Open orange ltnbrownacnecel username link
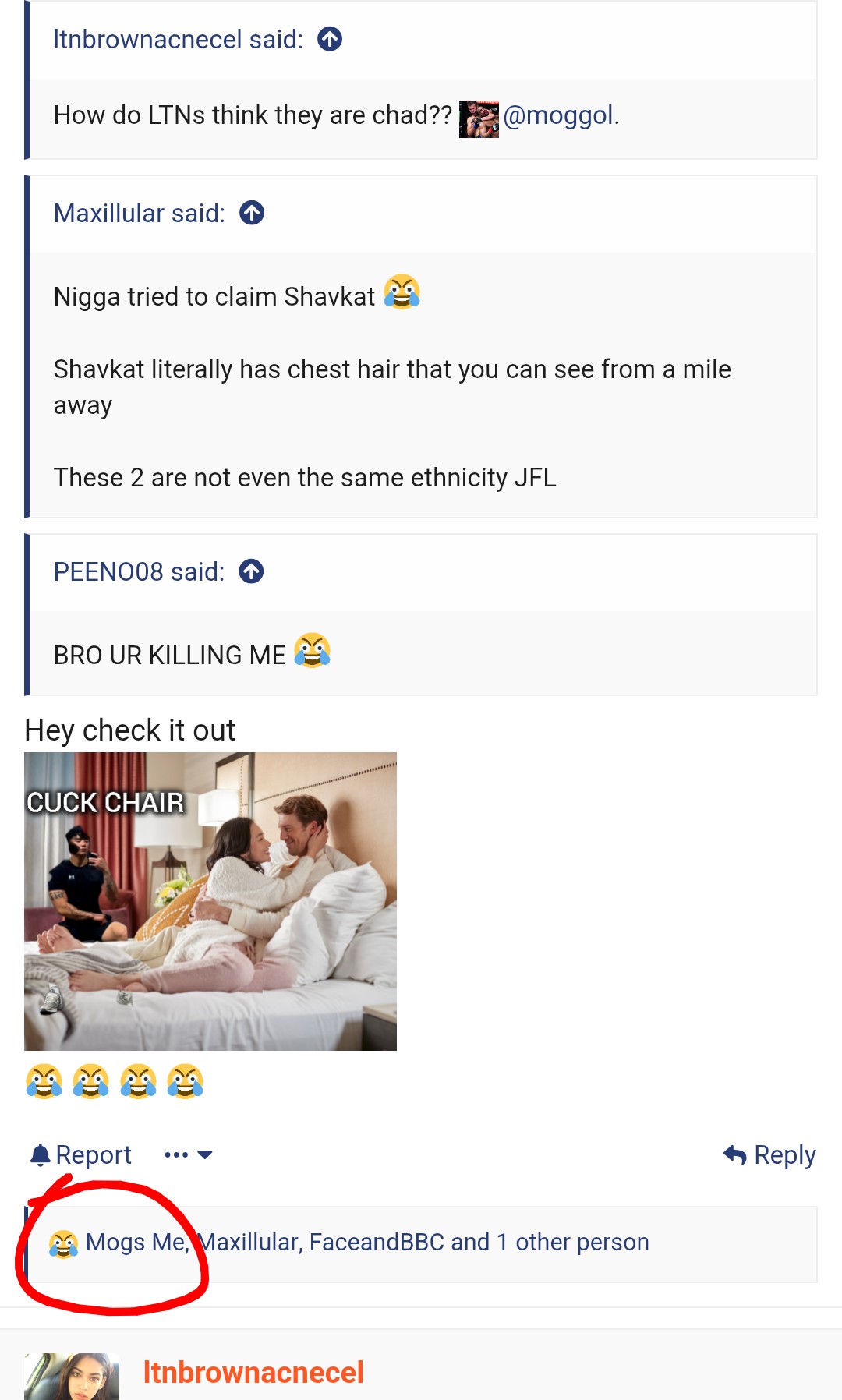842x1400 pixels. tap(253, 1373)
